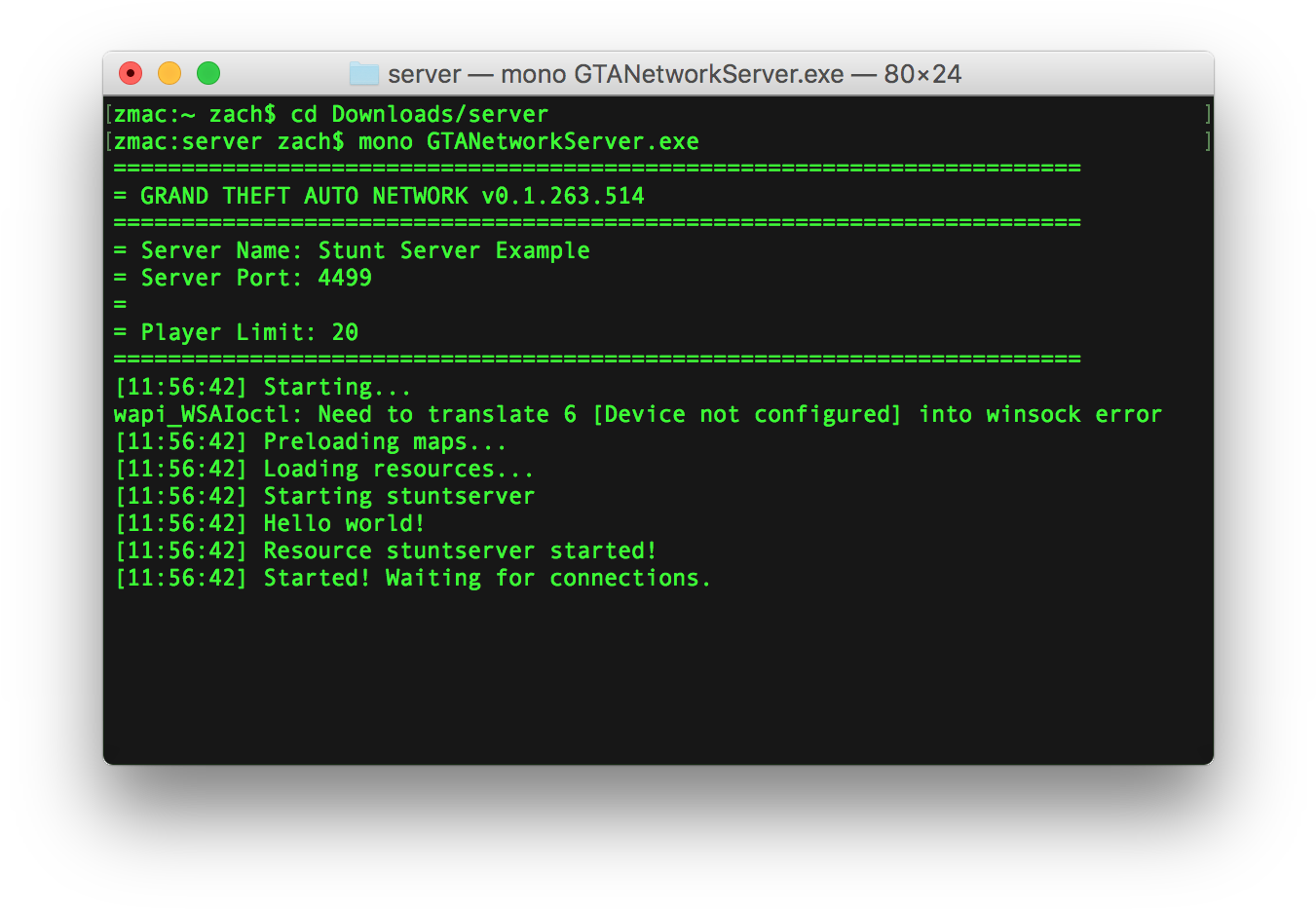This screenshot has height=909, width=1316.
Task: Select the 'Server Name: Stunt Server Example' line
Action: pos(351,250)
